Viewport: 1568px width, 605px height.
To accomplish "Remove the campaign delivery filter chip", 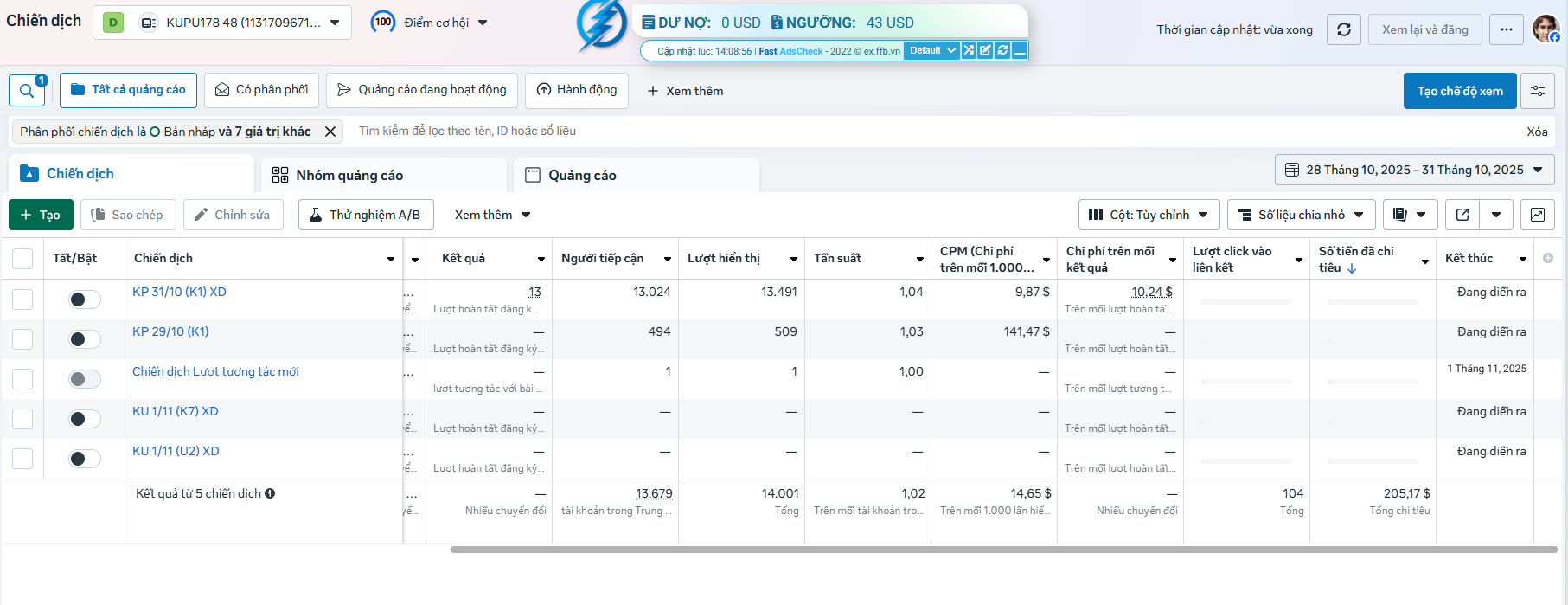I will coord(330,132).
